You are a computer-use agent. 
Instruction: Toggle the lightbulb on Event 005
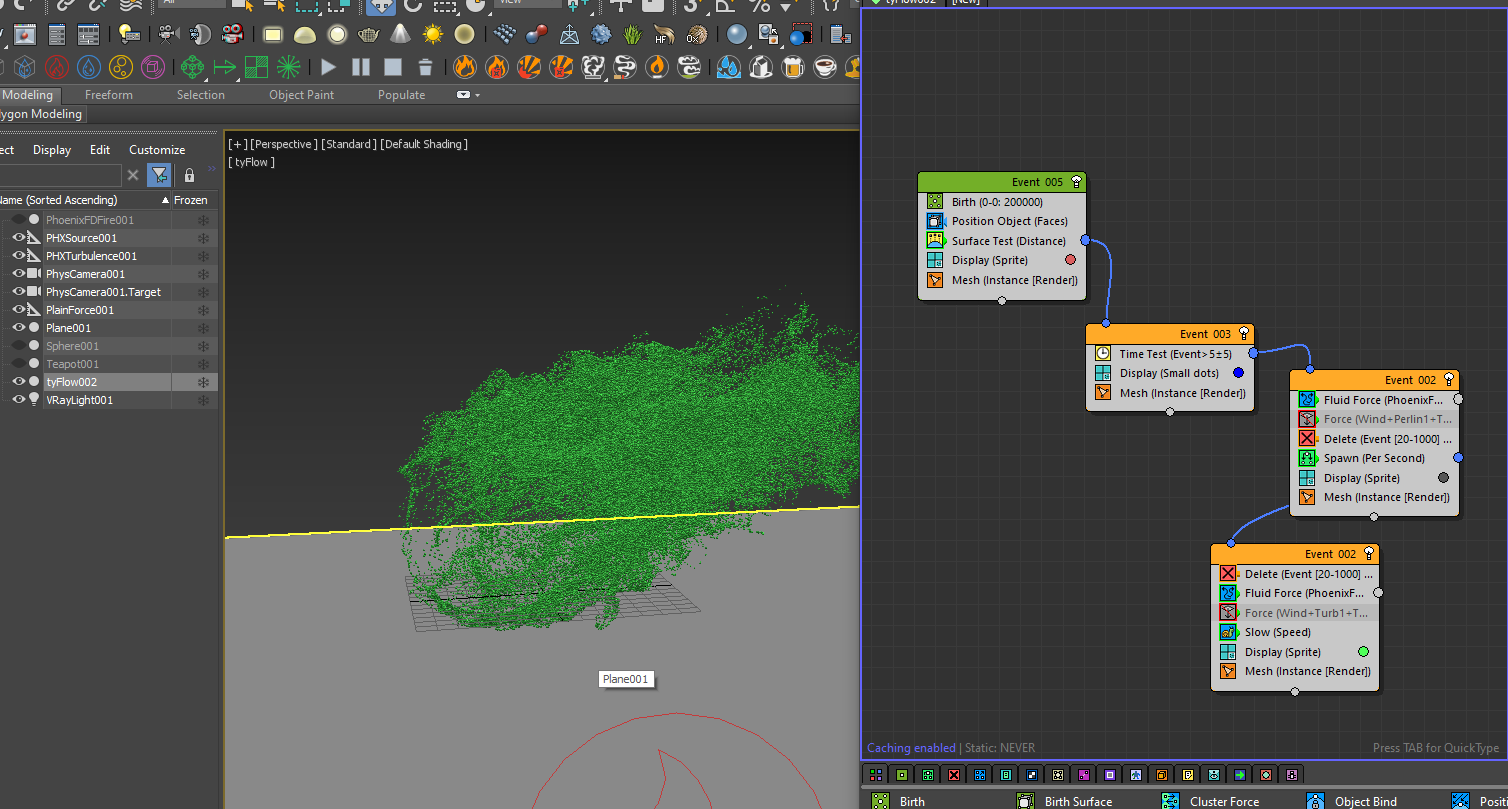click(1076, 182)
